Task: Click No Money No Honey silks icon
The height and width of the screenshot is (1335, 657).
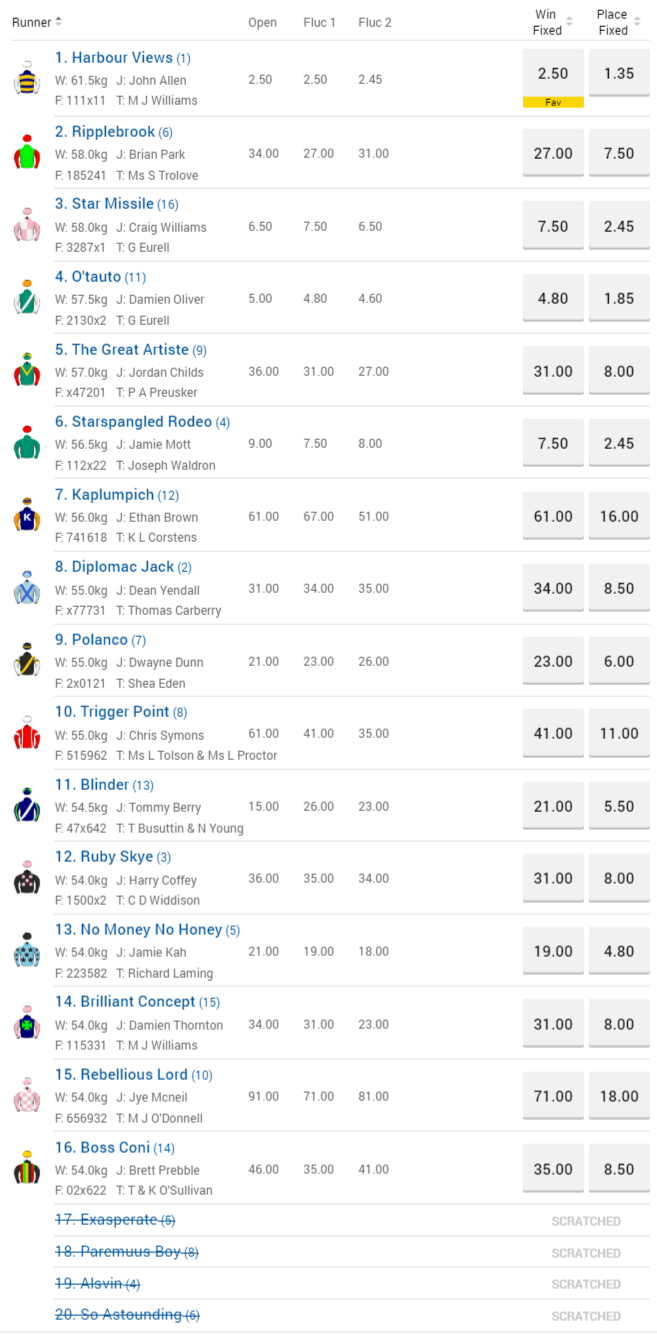Action: tap(26, 950)
